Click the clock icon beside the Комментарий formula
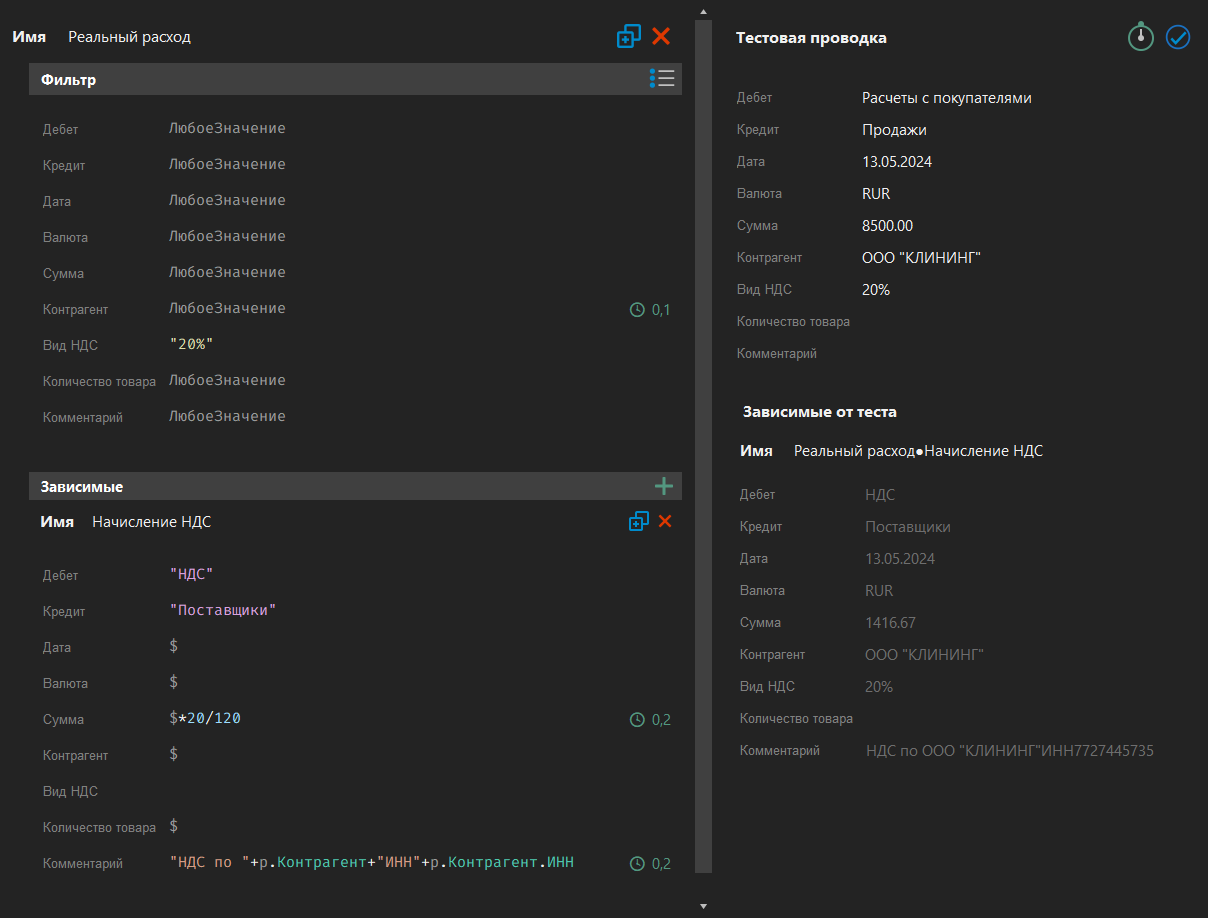 (637, 863)
